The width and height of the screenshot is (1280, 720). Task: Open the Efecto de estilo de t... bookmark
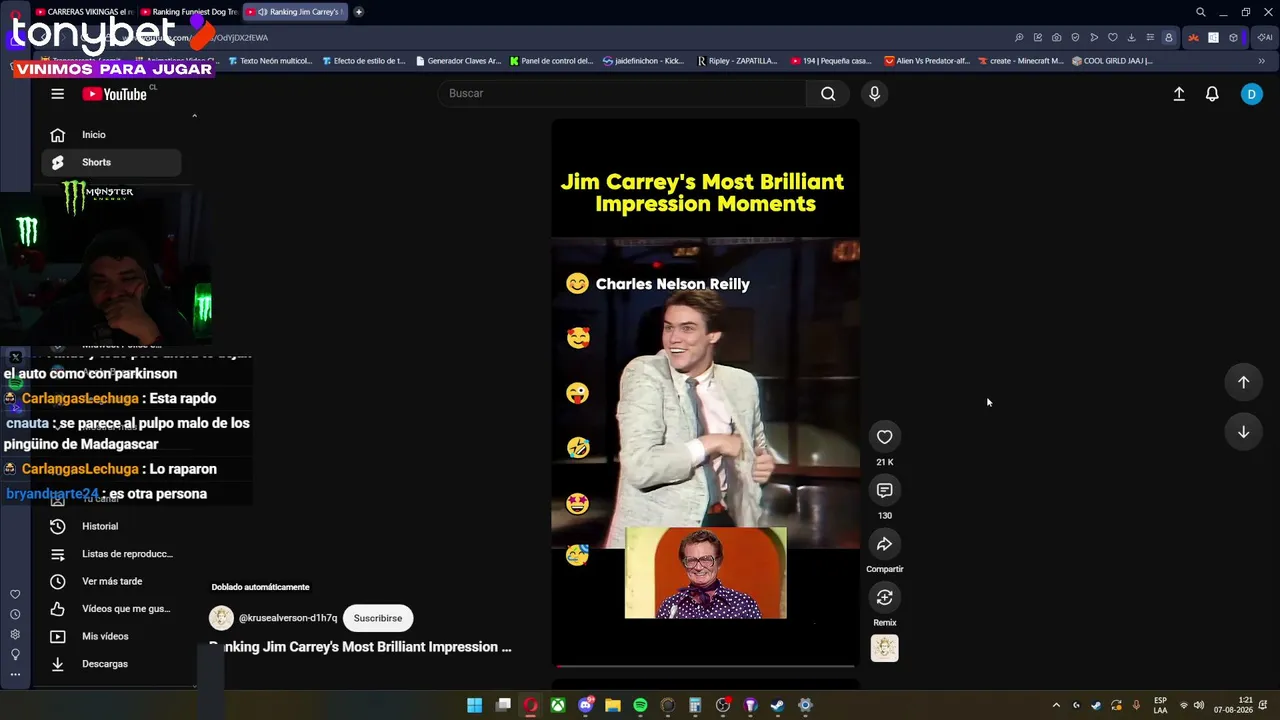[364, 61]
